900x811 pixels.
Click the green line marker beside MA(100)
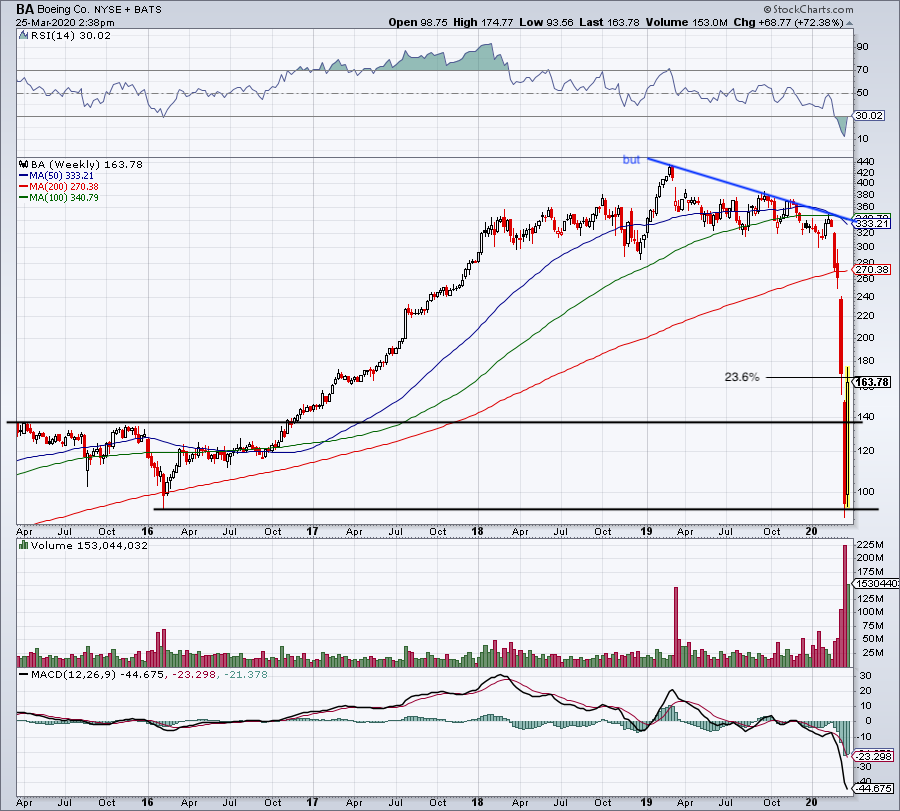pyautogui.click(x=24, y=198)
